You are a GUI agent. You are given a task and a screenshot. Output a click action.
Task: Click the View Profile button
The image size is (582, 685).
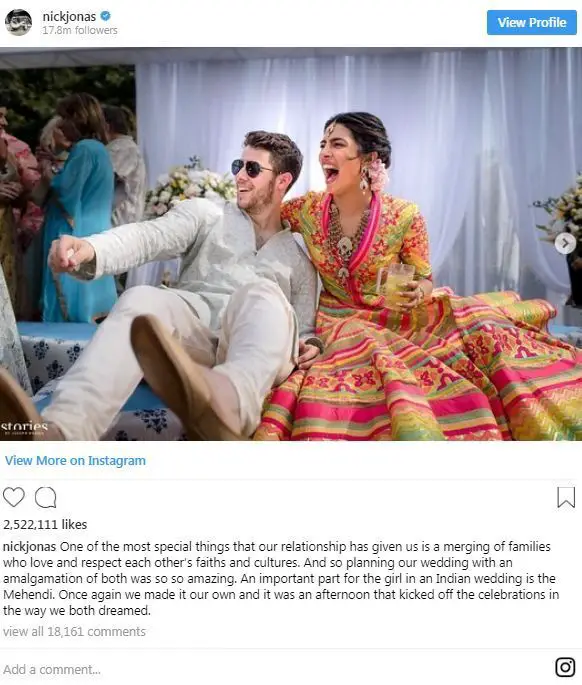532,22
